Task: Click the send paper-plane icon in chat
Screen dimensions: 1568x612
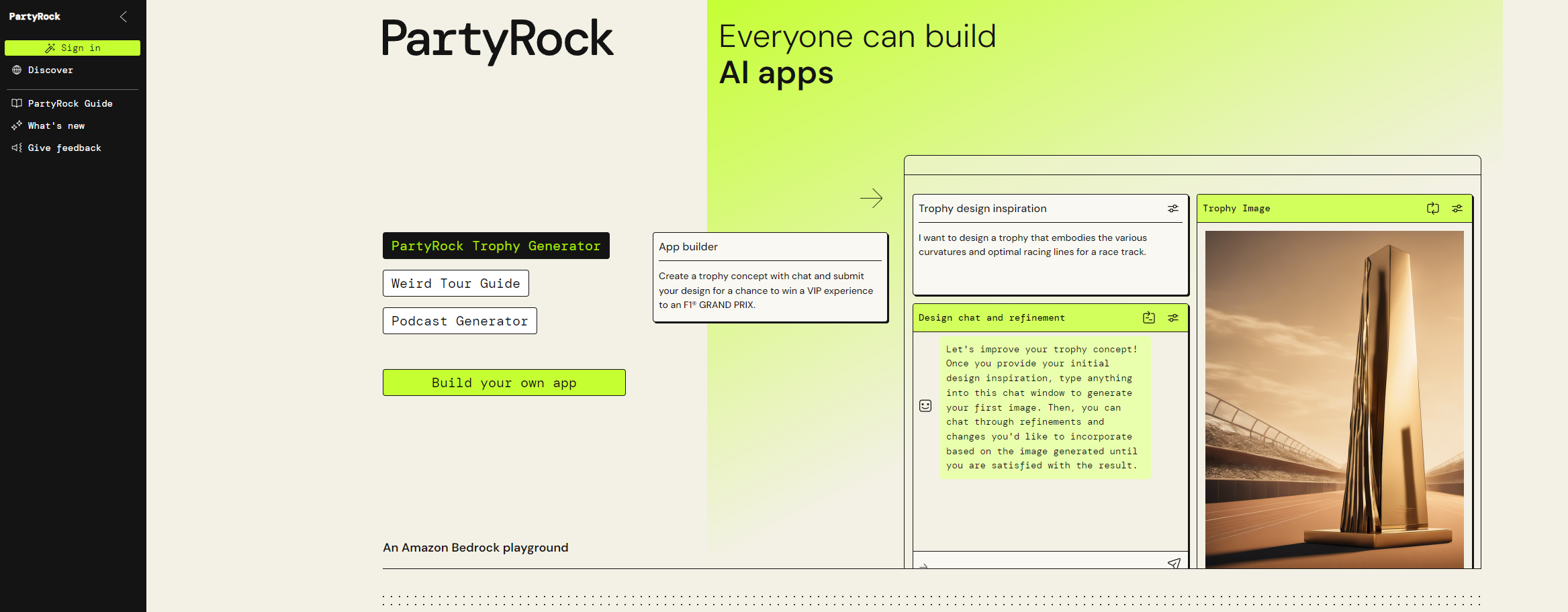Action: (1174, 563)
